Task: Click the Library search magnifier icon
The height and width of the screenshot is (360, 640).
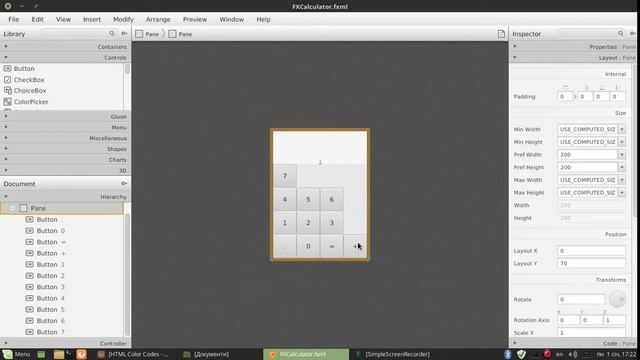Action: (111, 33)
